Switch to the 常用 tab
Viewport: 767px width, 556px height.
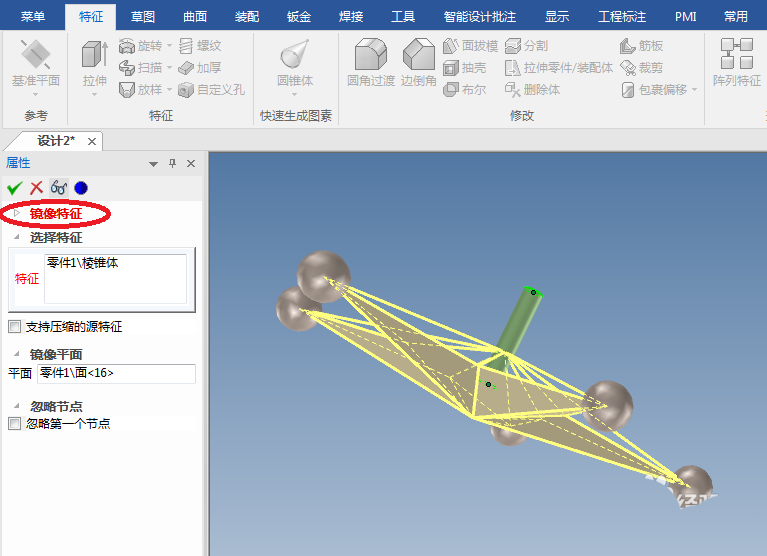(735, 17)
